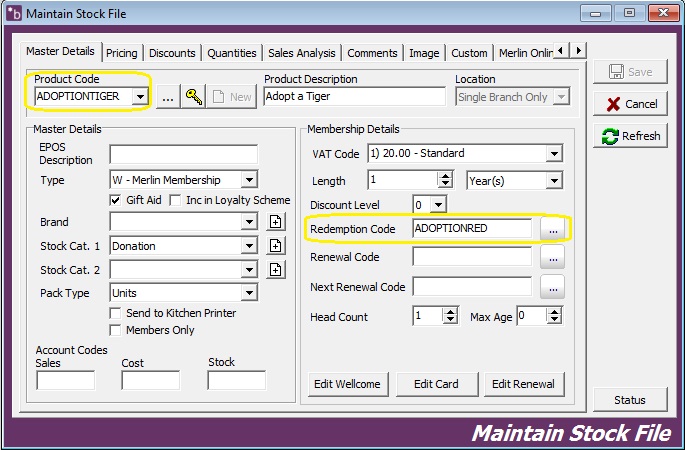Click the key icon beside Product Code
This screenshot has height=450, width=685.
coord(194,96)
